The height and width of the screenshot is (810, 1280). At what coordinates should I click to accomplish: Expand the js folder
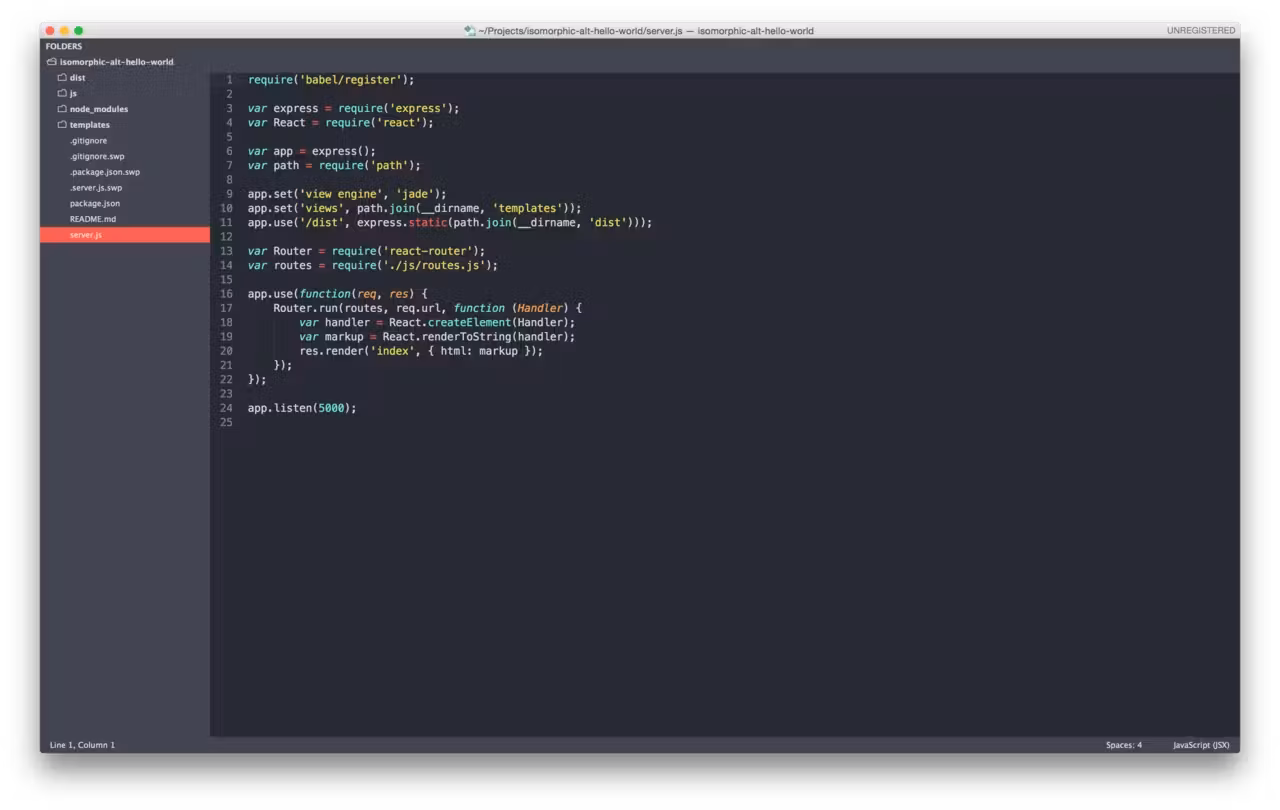click(73, 93)
